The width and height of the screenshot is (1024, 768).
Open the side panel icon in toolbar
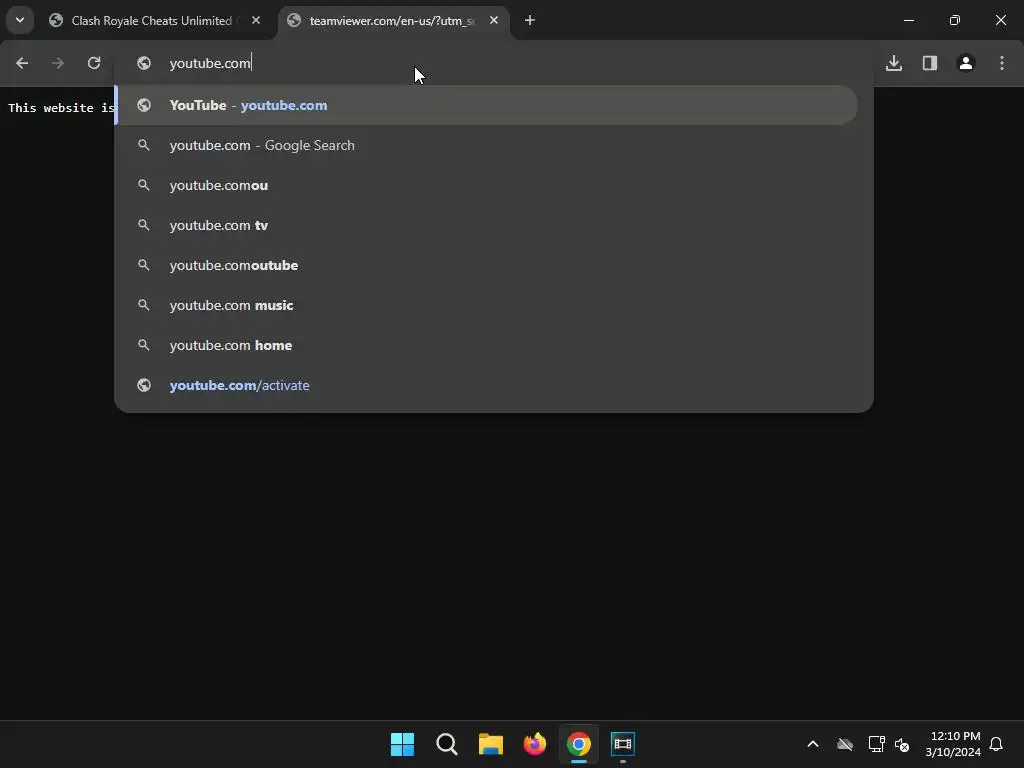click(x=930, y=63)
